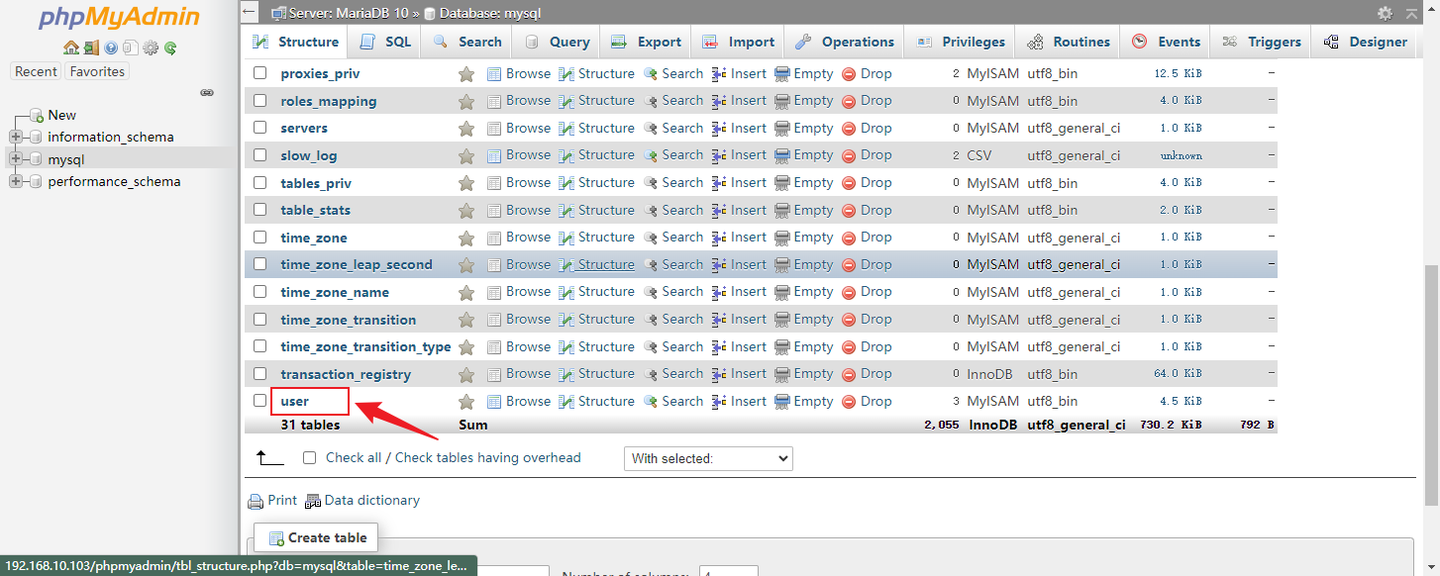Insert a row into time_zone table
1440x576 pixels.
[748, 237]
